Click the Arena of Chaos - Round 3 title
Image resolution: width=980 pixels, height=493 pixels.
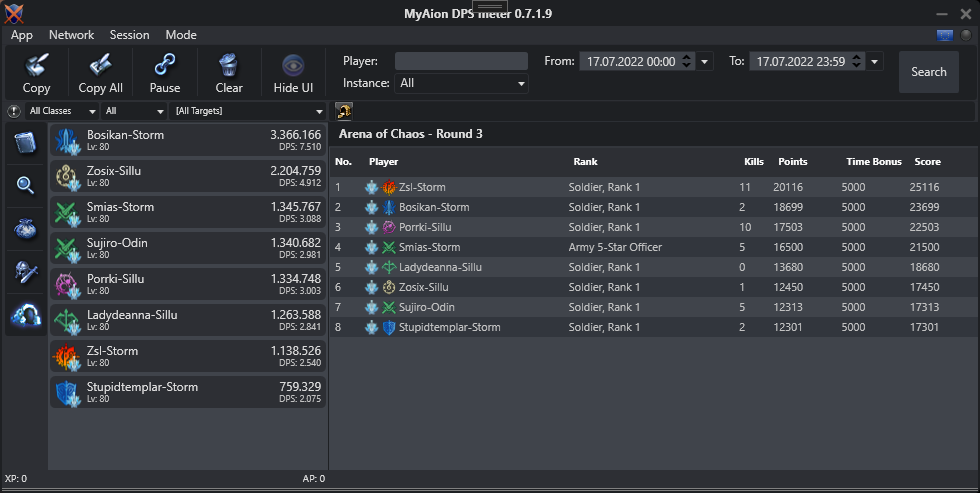(411, 134)
